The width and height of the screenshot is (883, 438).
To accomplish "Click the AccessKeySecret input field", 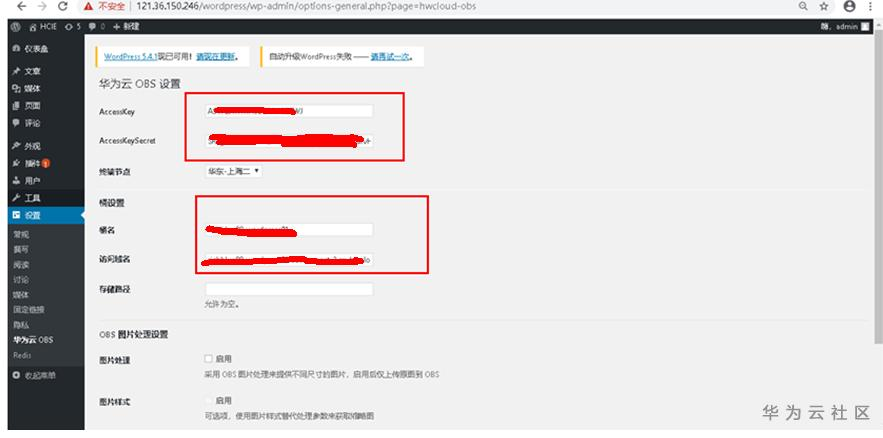I will click(x=289, y=141).
